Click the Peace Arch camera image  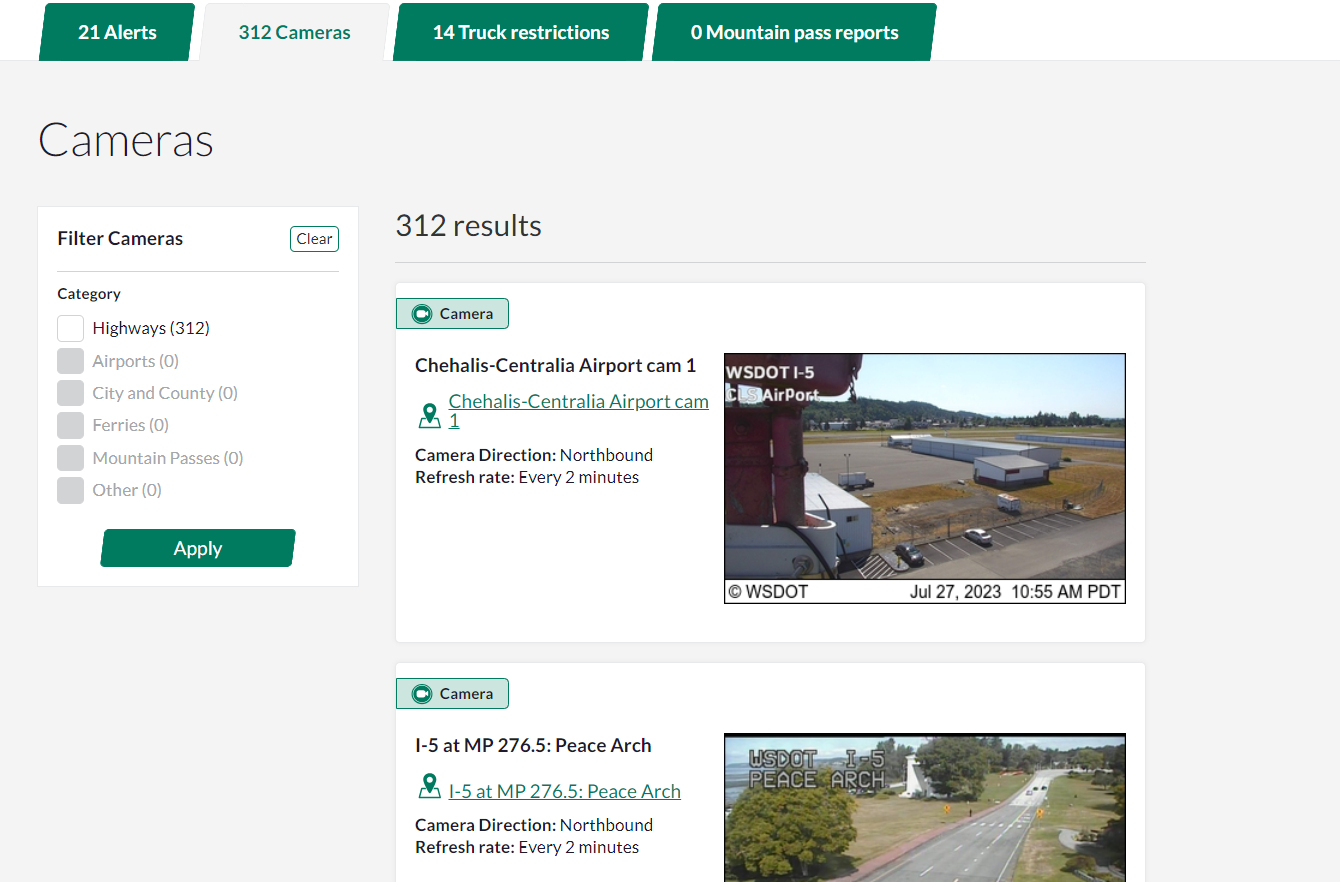[924, 807]
